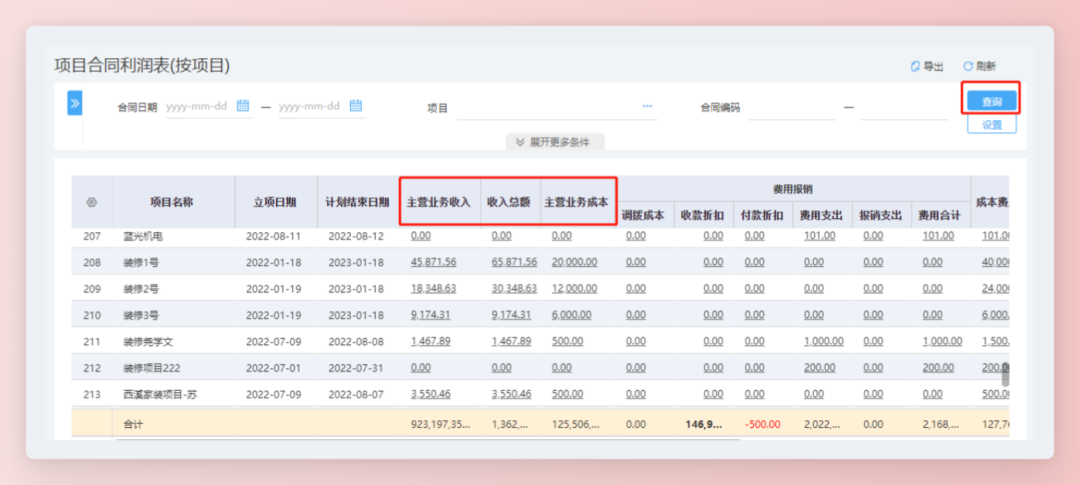
Task: Click the 2022-08-11 start date cell
Action: point(273,236)
